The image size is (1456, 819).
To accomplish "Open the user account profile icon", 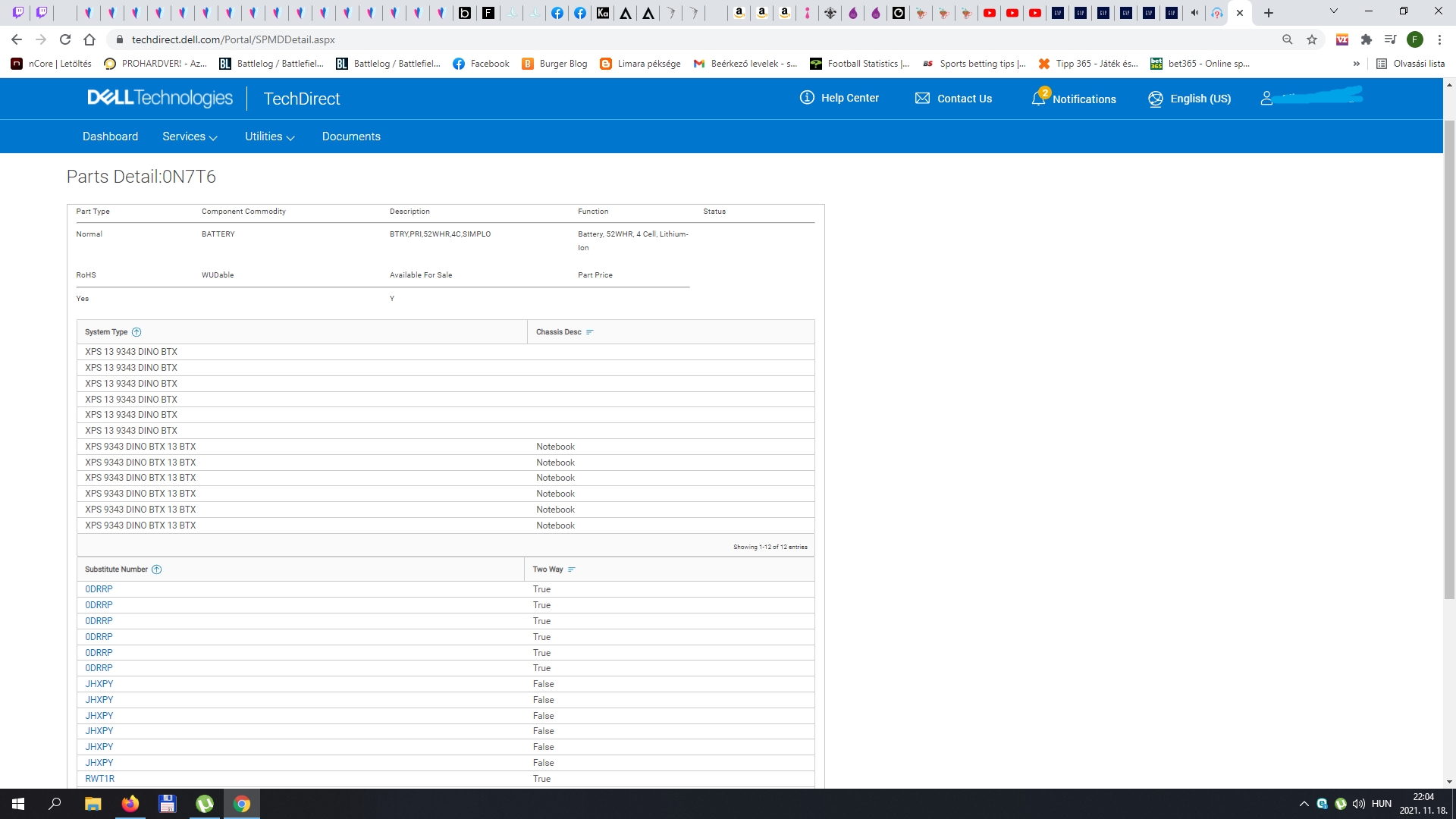I will tap(1266, 98).
